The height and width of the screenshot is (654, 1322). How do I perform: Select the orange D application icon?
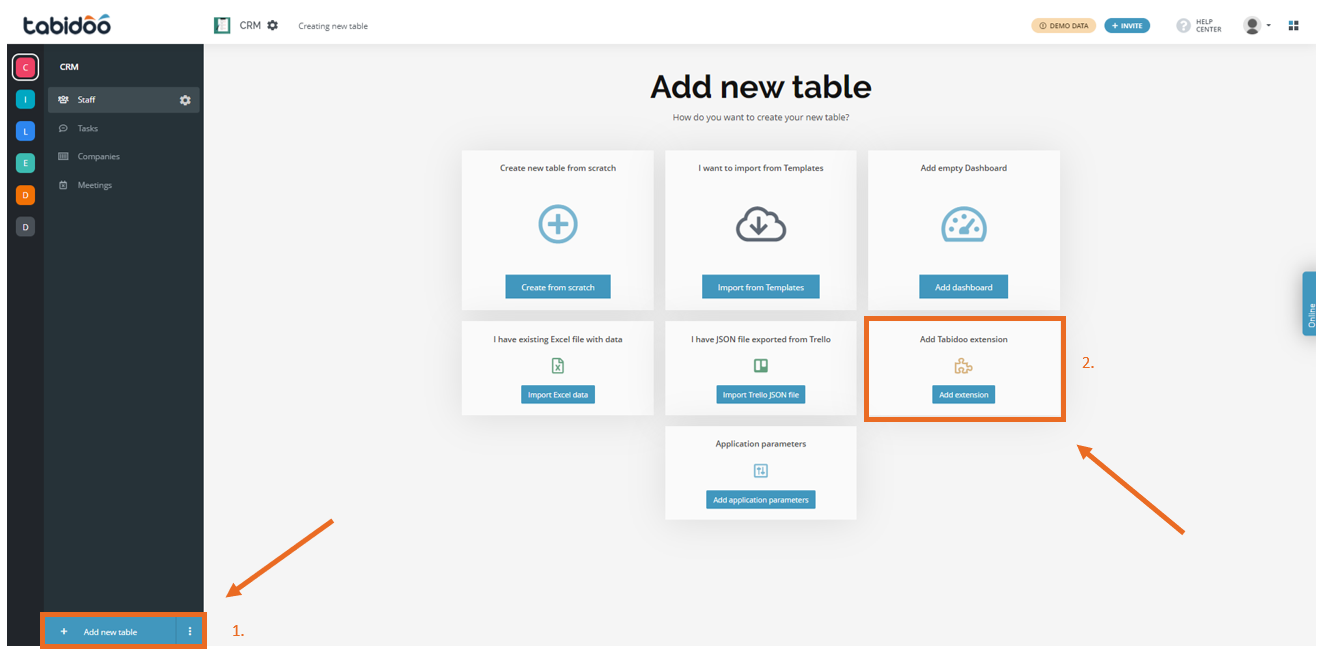coord(26,195)
